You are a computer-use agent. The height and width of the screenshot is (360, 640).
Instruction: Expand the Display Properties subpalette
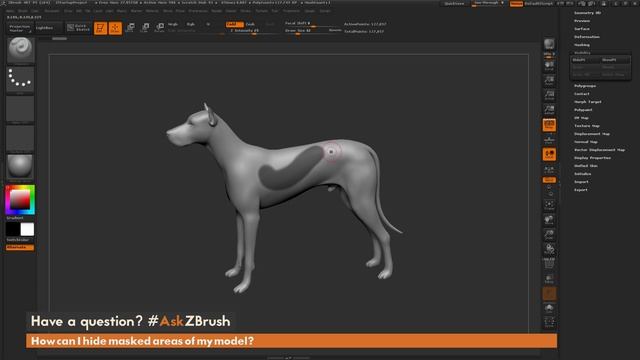tap(592, 158)
